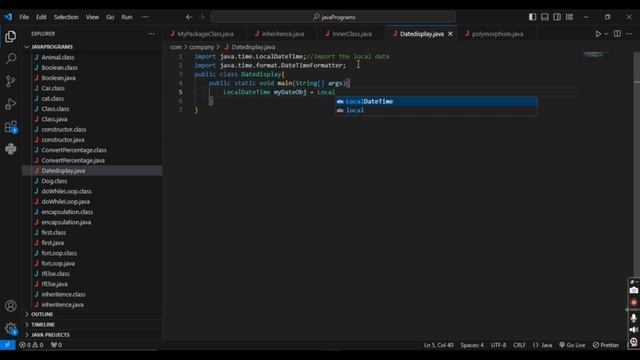640x360 pixels.
Task: Click the ports forwarded status item
Action: pyautogui.click(x=56, y=345)
